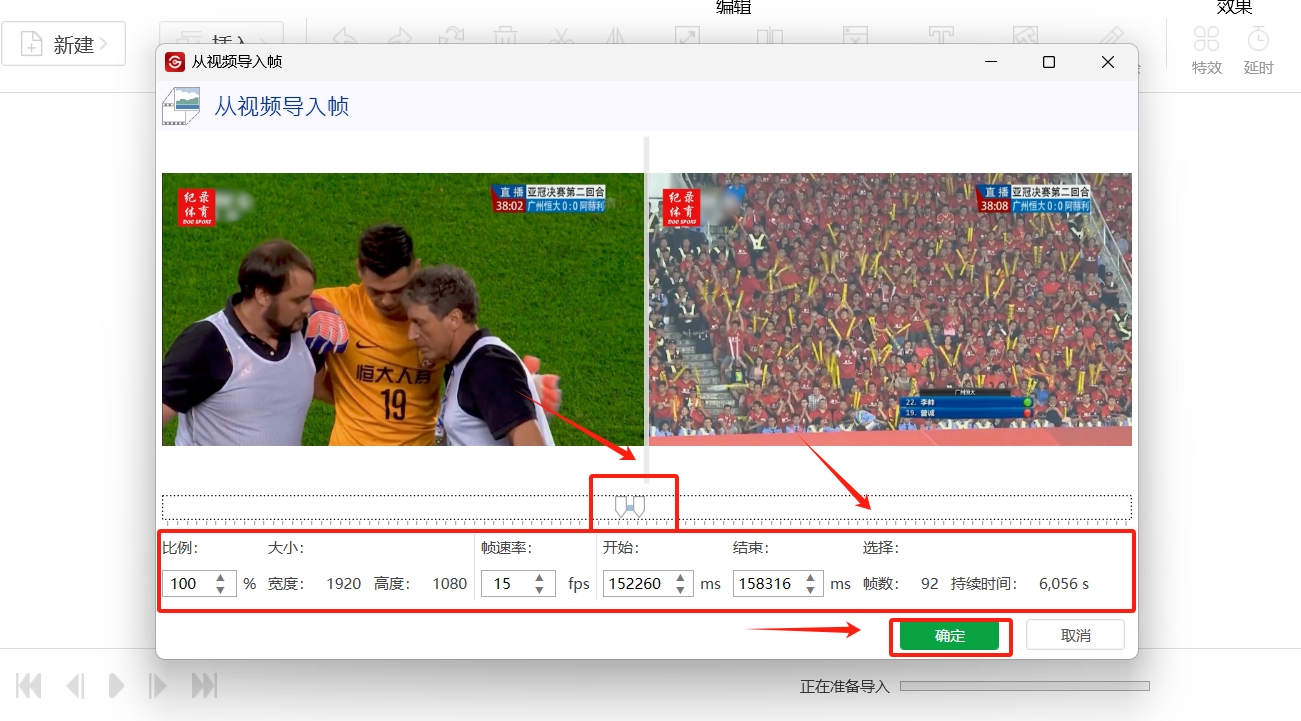Step forward to the next frame

pyautogui.click(x=157, y=685)
